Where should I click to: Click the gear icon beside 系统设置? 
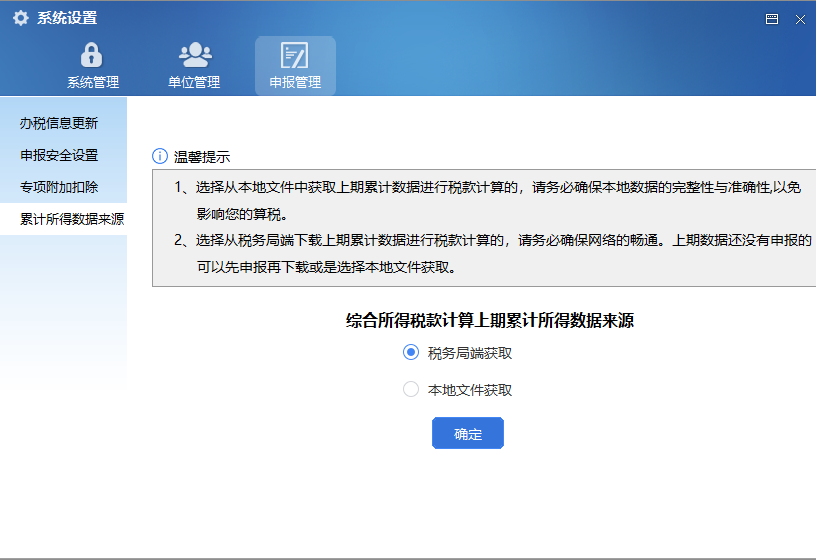pyautogui.click(x=21, y=18)
